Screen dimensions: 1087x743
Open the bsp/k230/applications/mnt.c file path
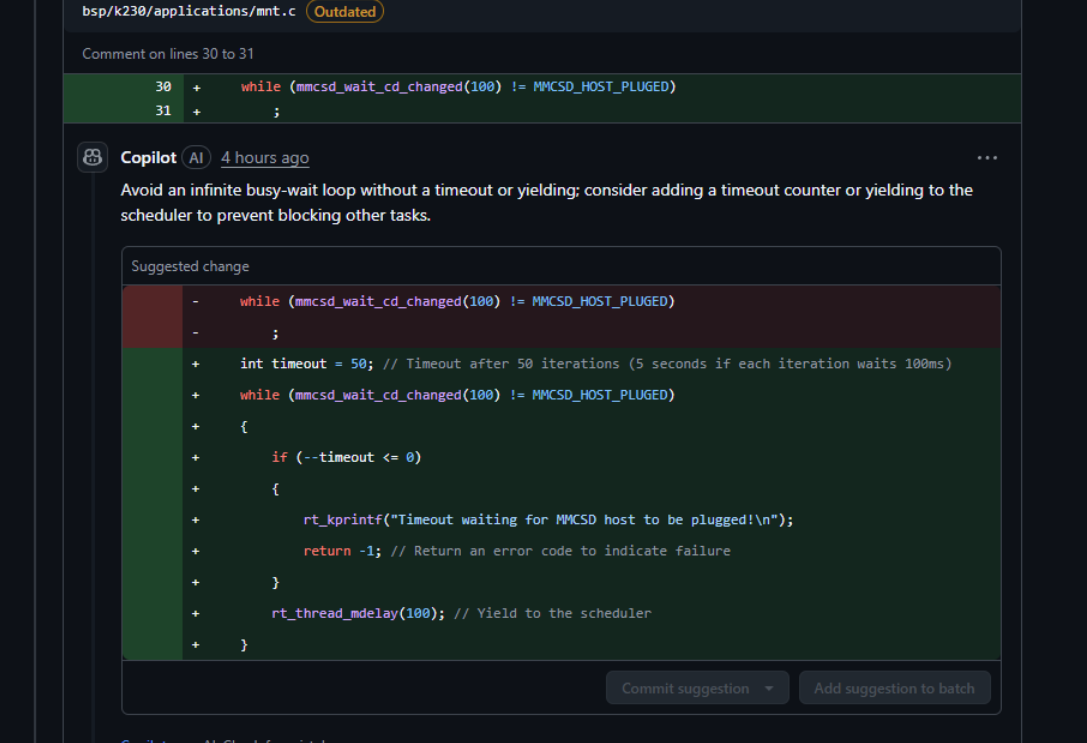point(189,11)
